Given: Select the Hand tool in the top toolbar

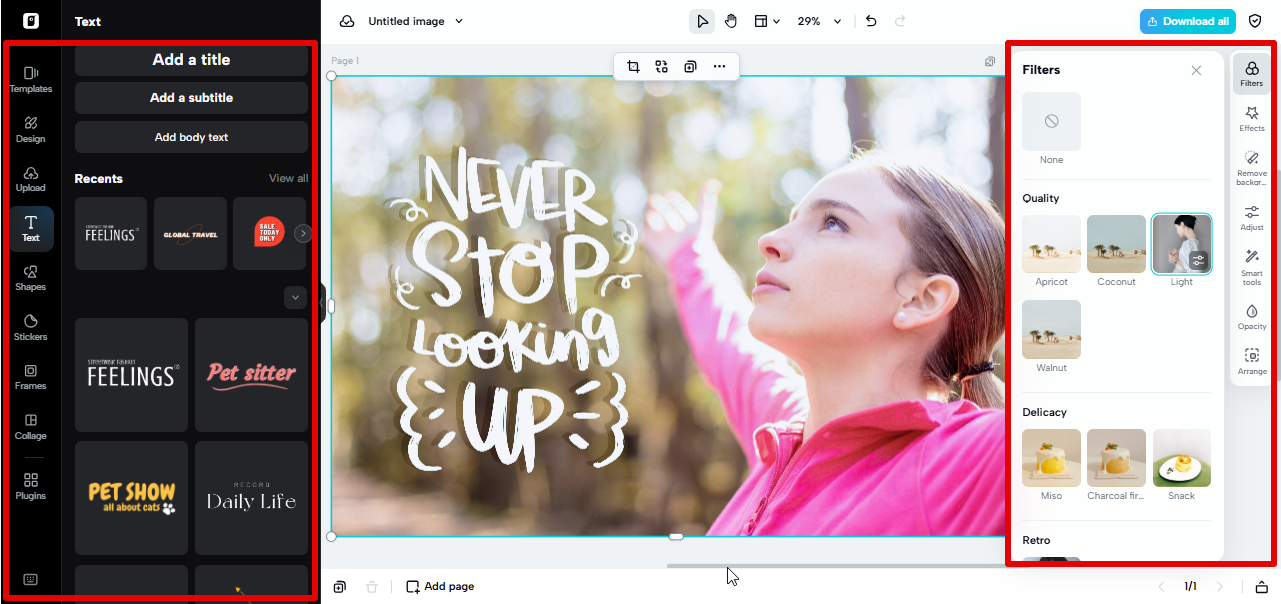Looking at the screenshot, I should click(731, 20).
